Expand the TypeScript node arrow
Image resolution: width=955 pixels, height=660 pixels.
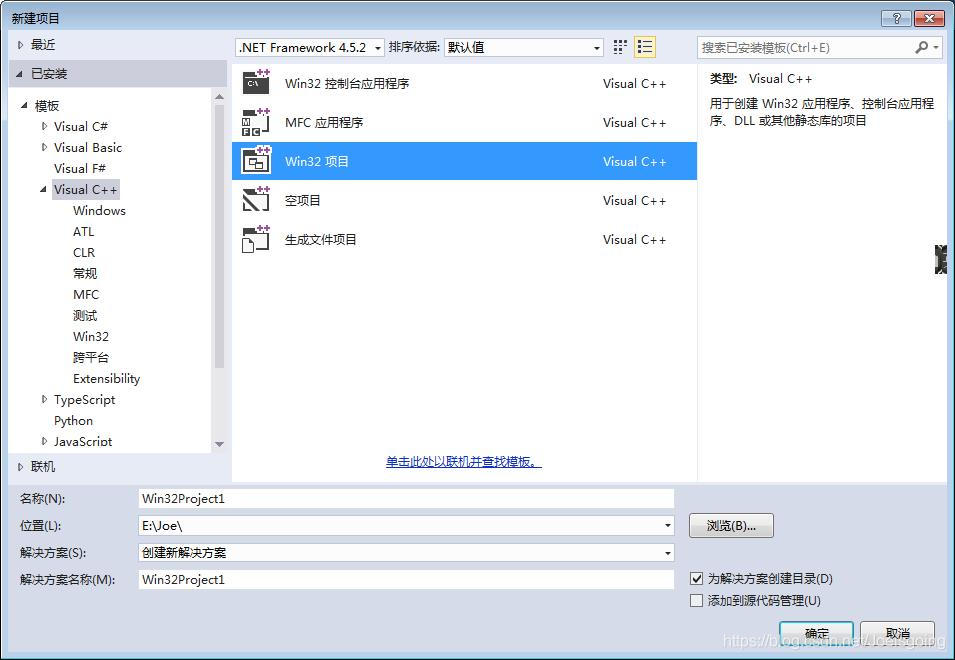pyautogui.click(x=44, y=399)
